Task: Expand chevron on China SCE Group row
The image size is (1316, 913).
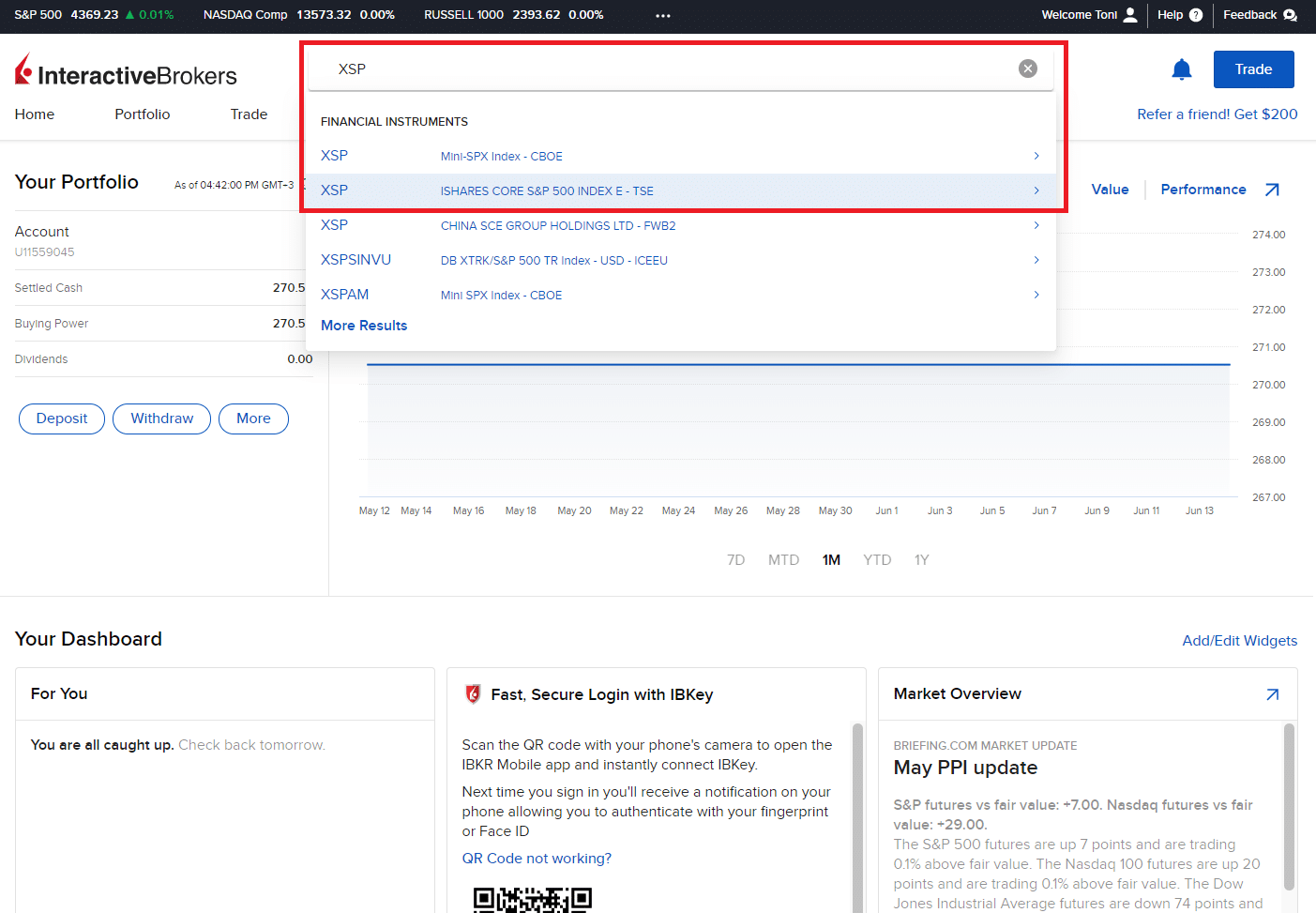Action: click(1036, 225)
